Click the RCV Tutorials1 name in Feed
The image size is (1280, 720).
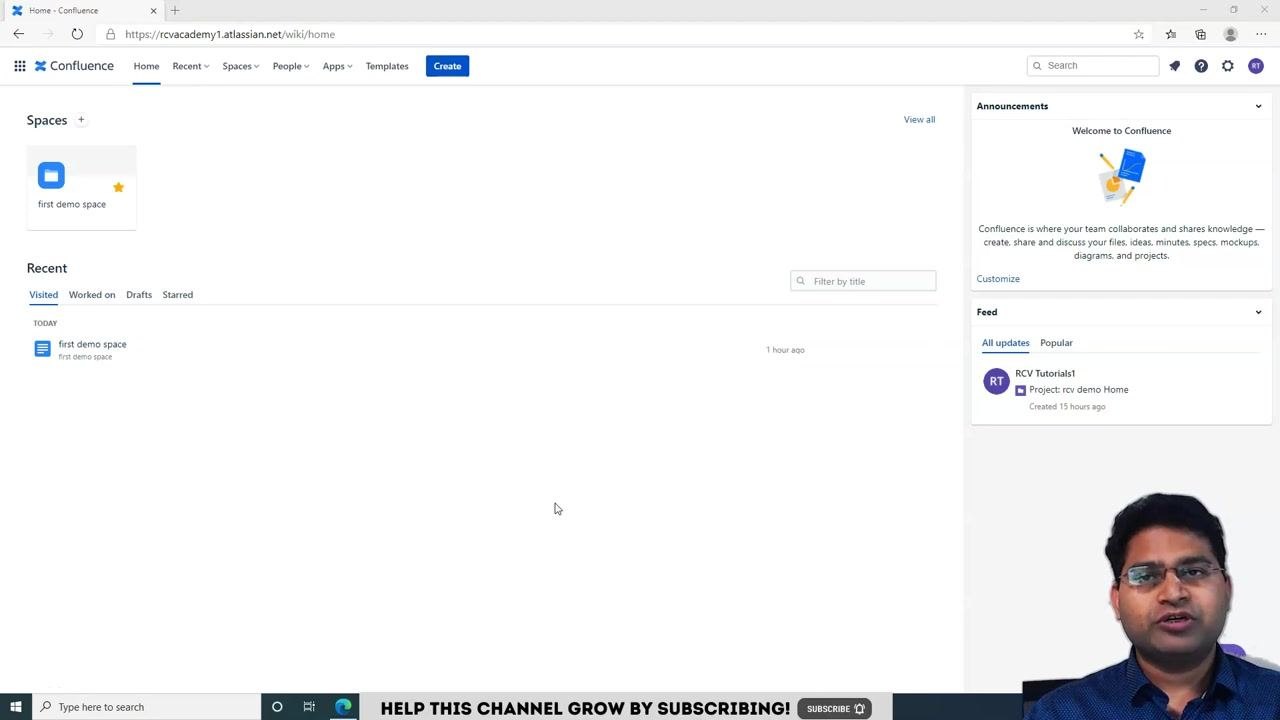1045,373
